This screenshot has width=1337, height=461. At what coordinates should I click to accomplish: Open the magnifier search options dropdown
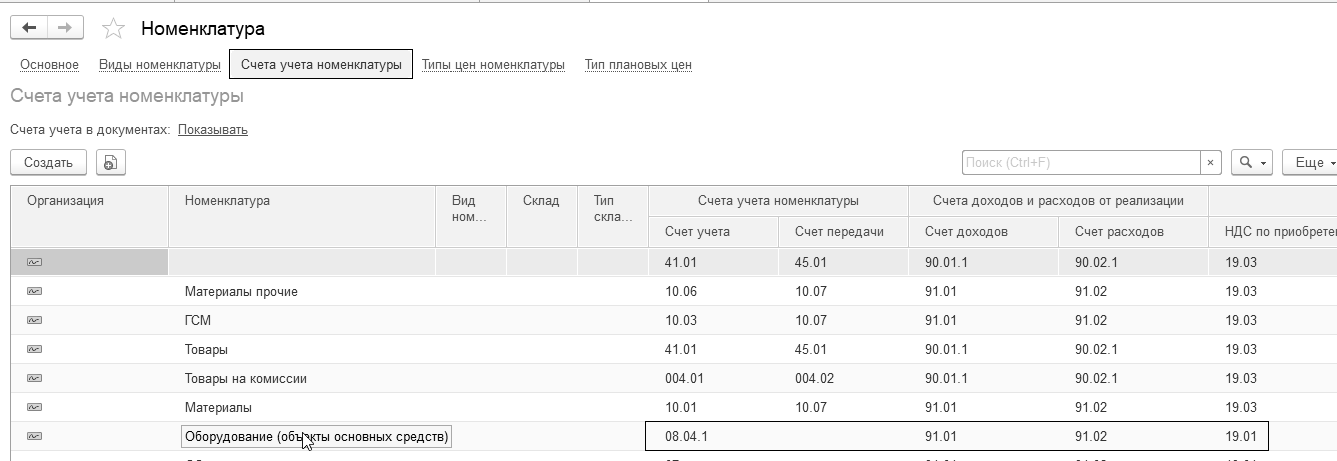1251,163
